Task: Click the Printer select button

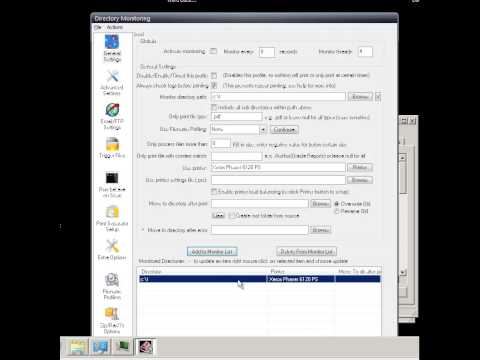Action: coord(360,167)
